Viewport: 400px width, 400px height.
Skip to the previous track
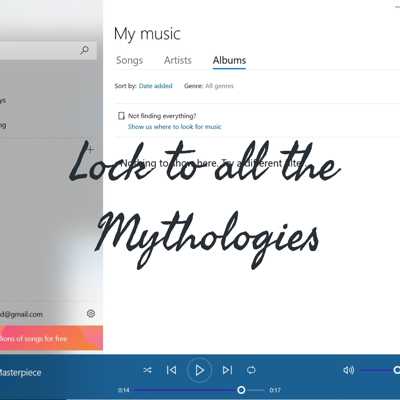coord(171,370)
